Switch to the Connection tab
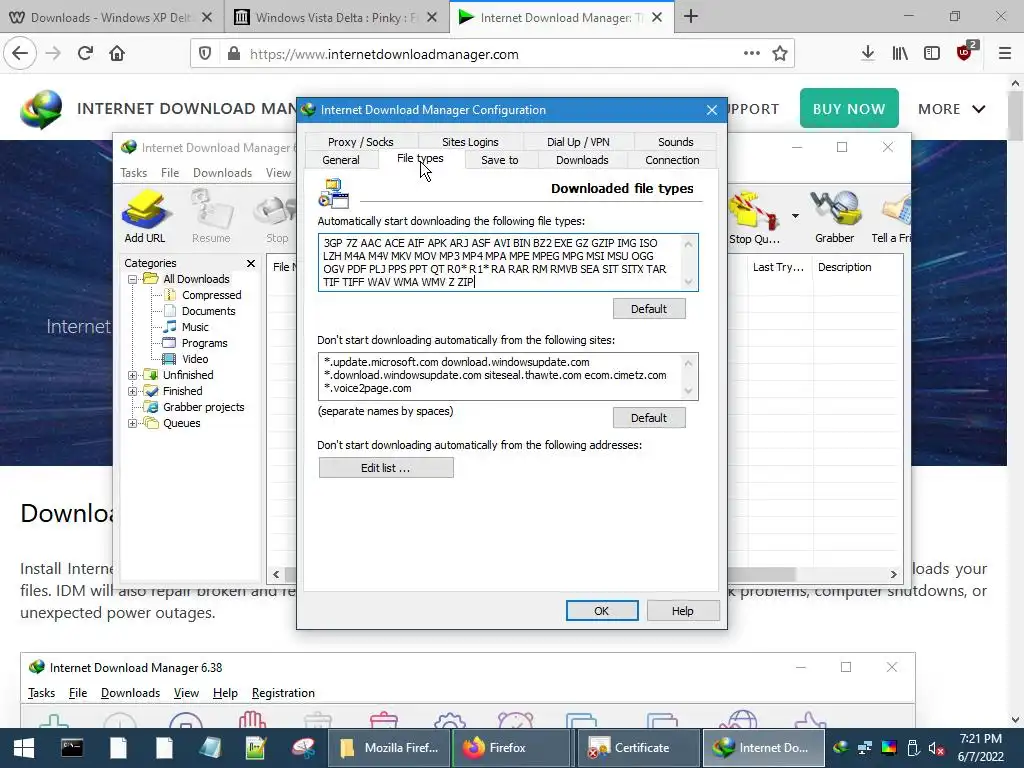 [672, 160]
